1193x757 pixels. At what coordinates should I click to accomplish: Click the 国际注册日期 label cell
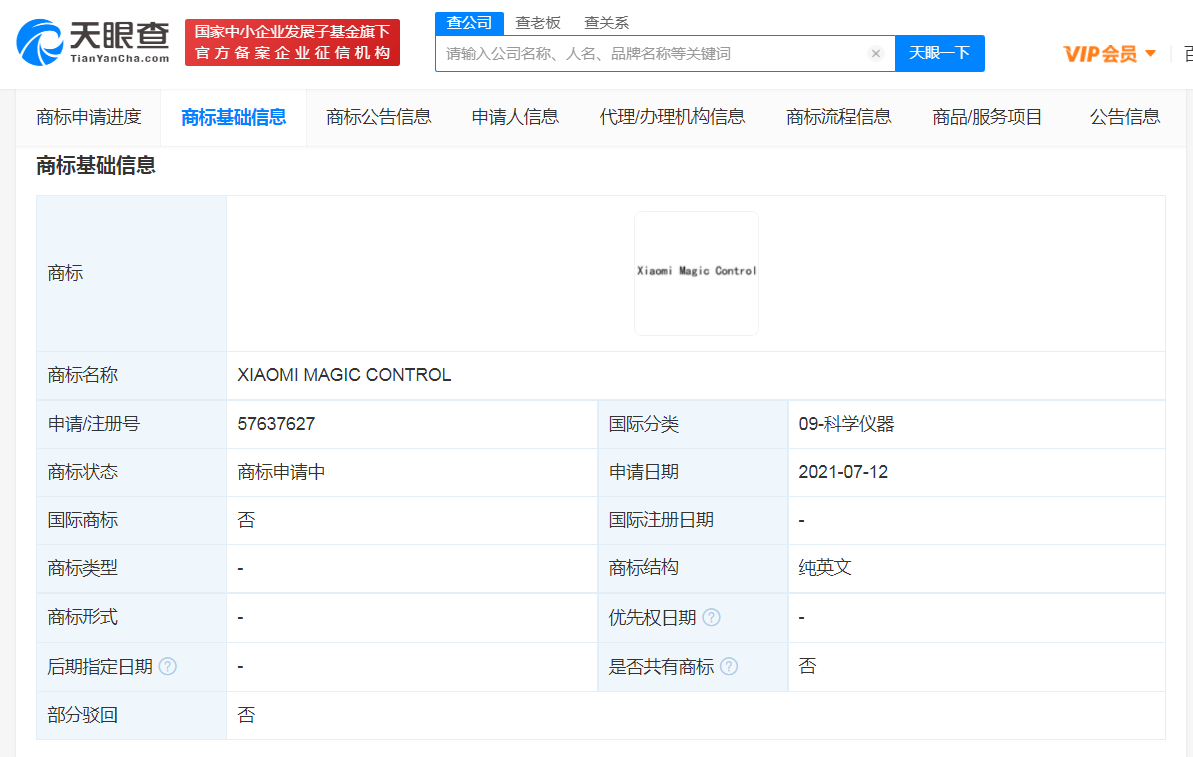click(x=693, y=520)
